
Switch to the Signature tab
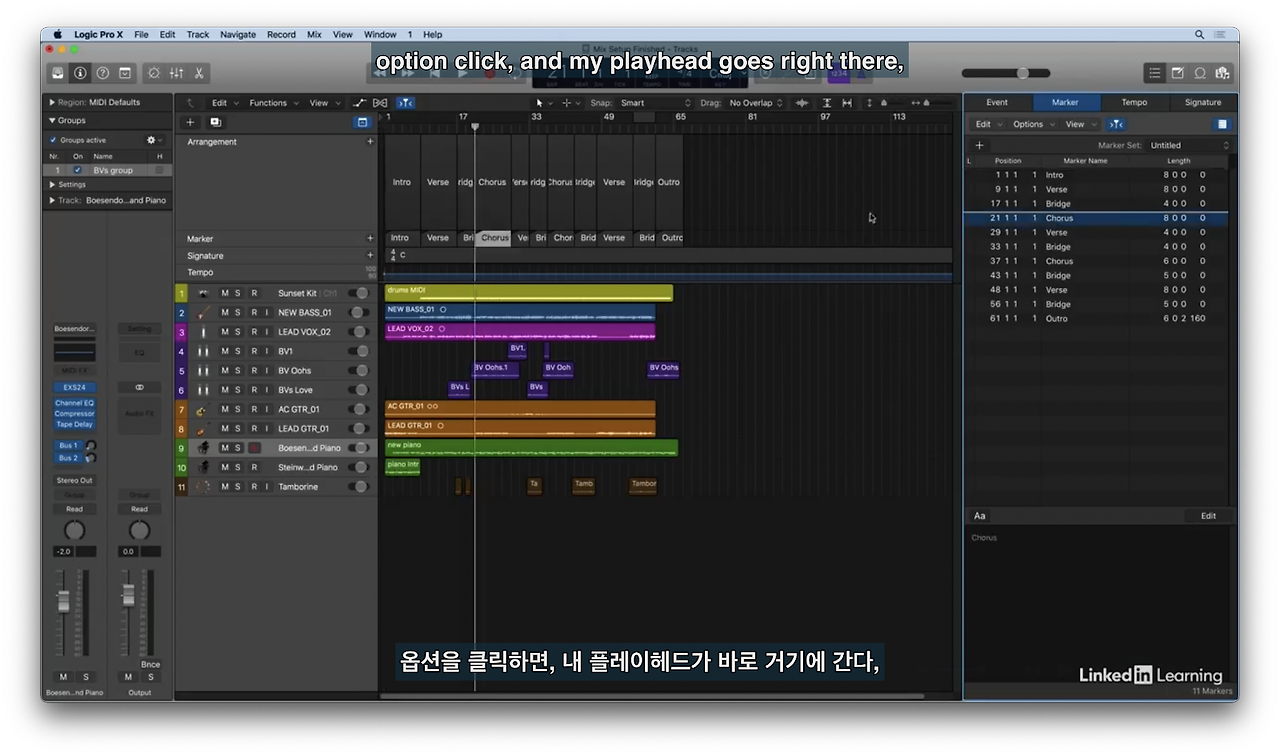pos(1202,102)
